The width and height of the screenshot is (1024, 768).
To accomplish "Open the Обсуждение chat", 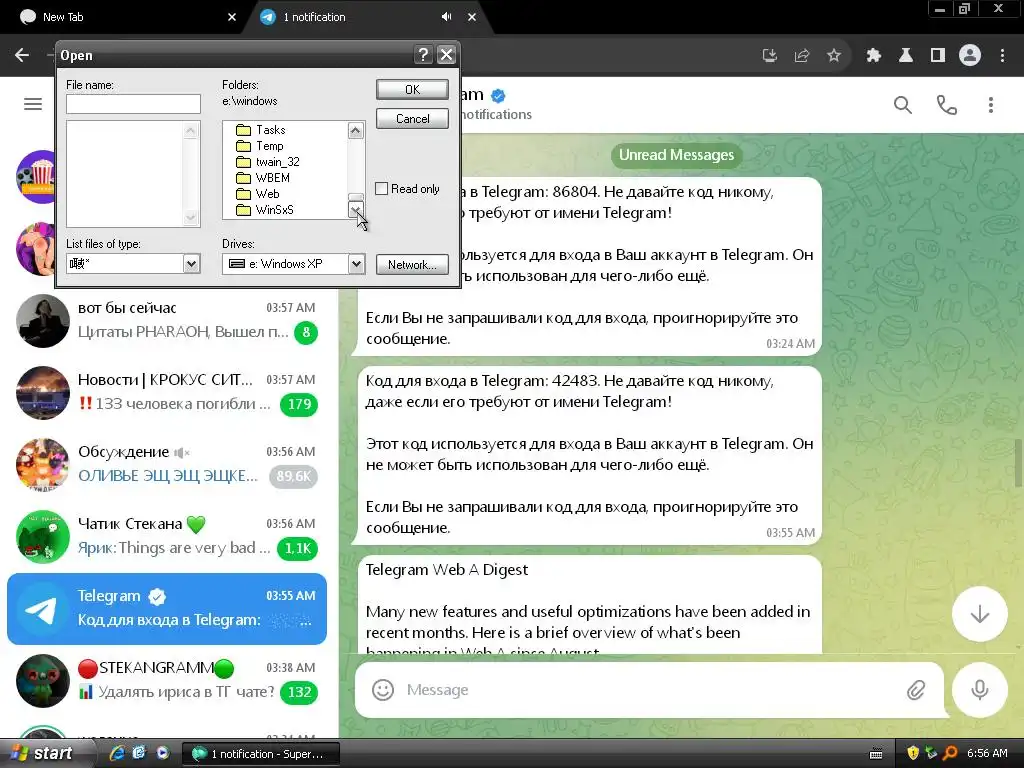I will (x=167, y=464).
